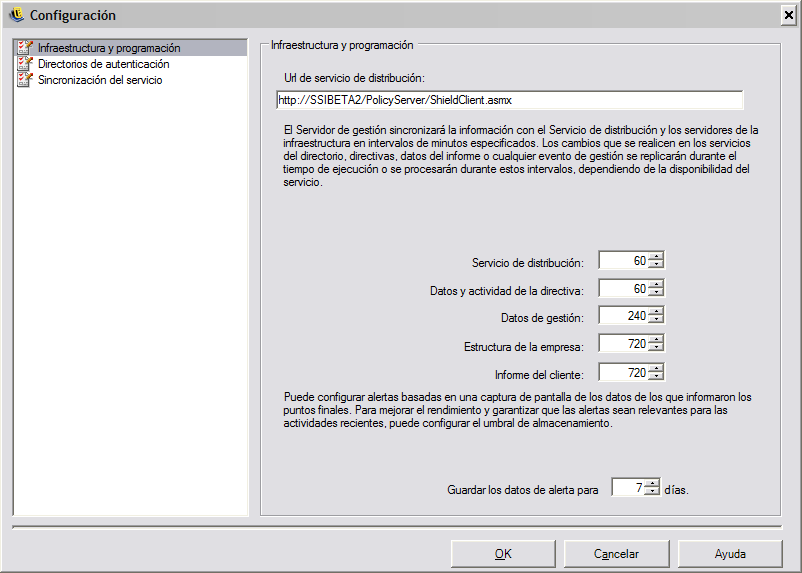This screenshot has width=802, height=573.
Task: Click the Servicio de distribución label
Action: (528, 263)
